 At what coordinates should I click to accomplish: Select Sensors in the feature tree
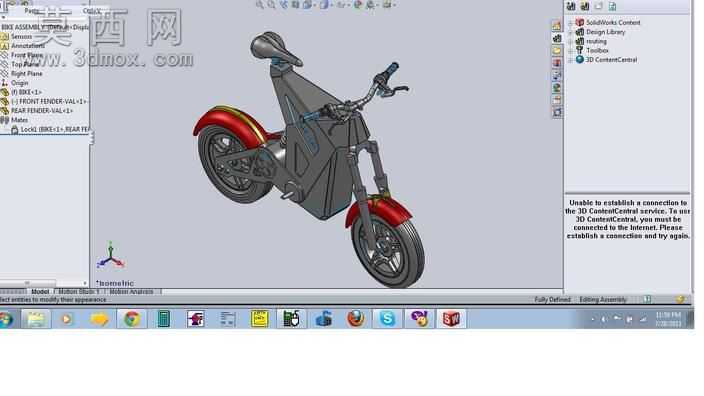click(21, 36)
